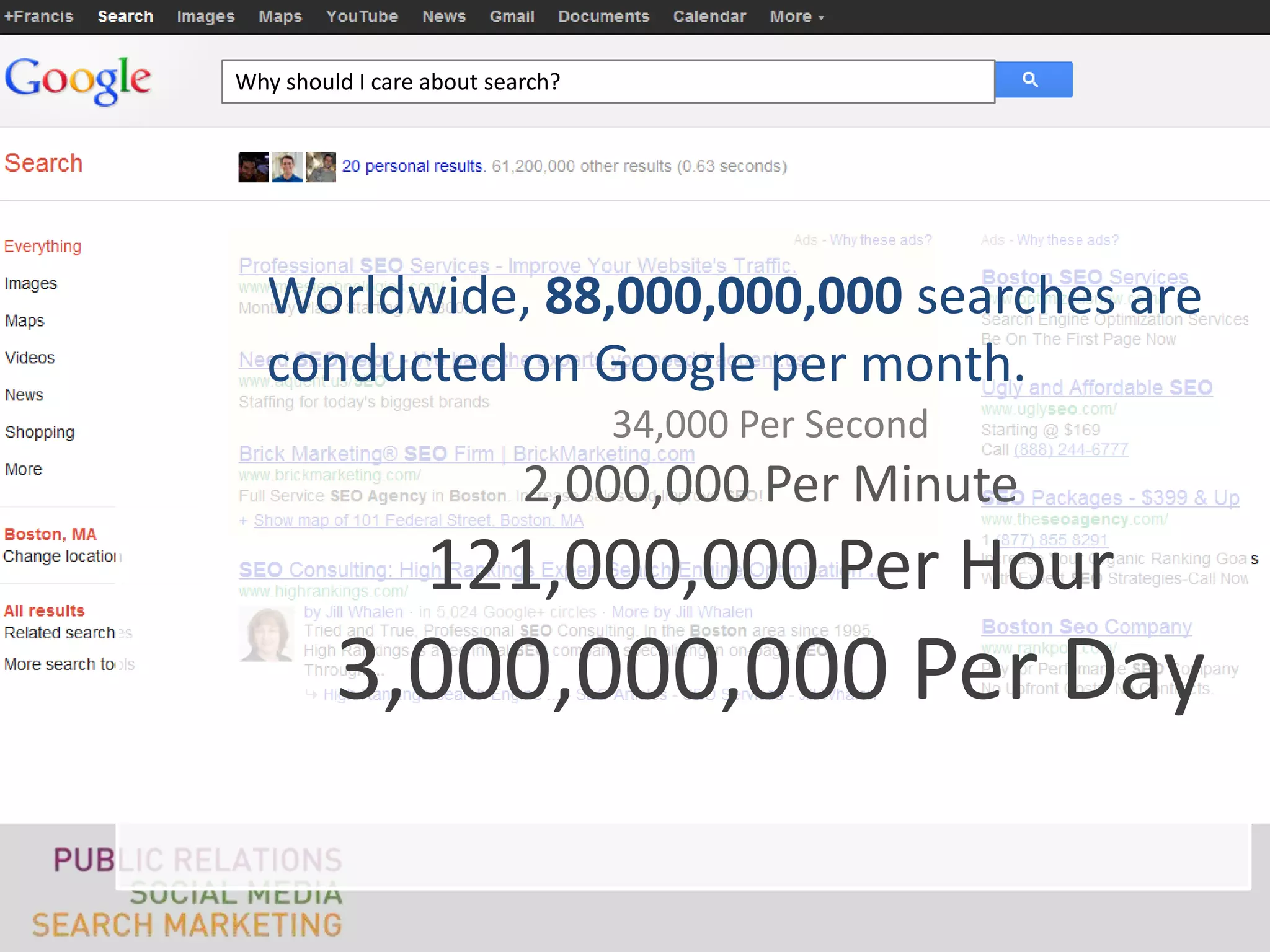1270x952 pixels.
Task: Click left-column Why these ads link
Action: point(881,240)
